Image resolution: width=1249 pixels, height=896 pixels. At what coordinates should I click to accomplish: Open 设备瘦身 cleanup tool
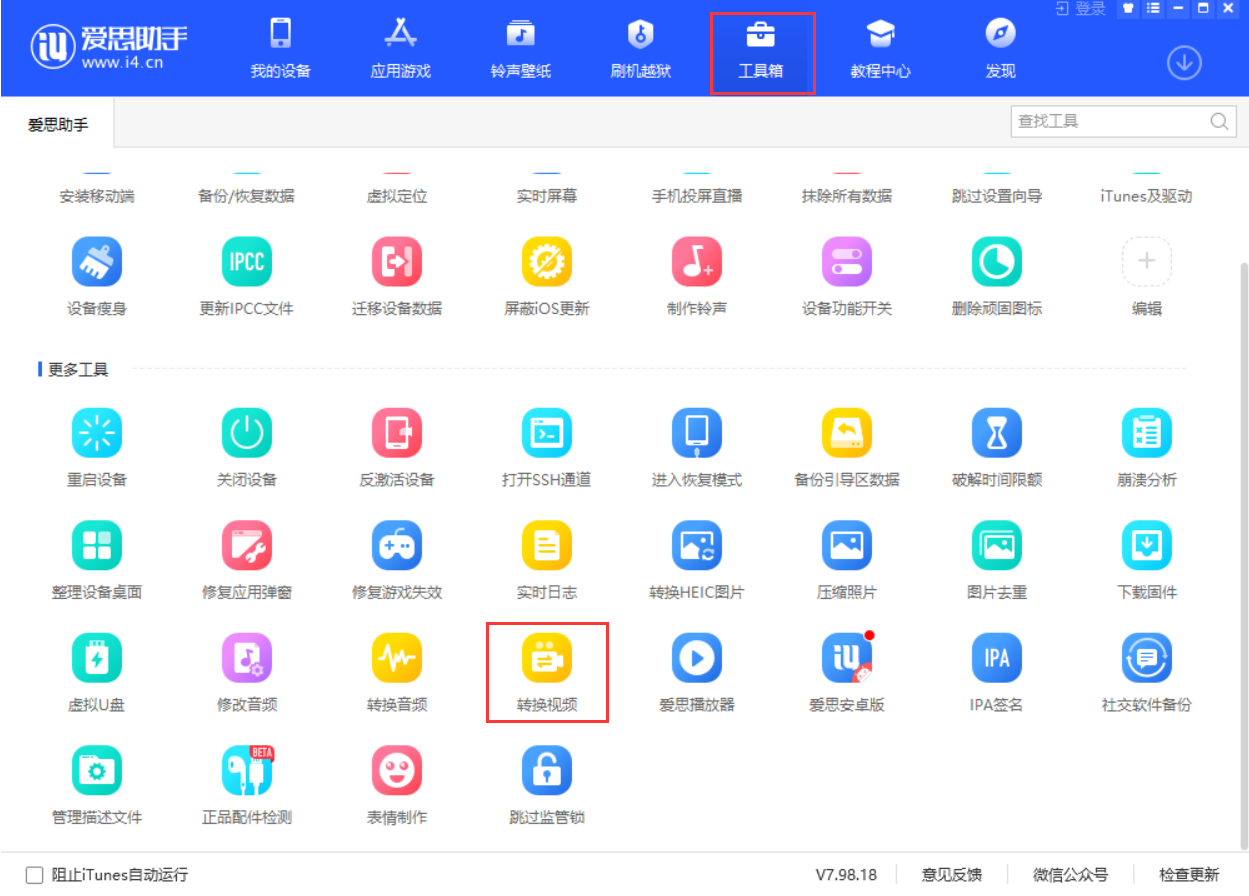97,262
